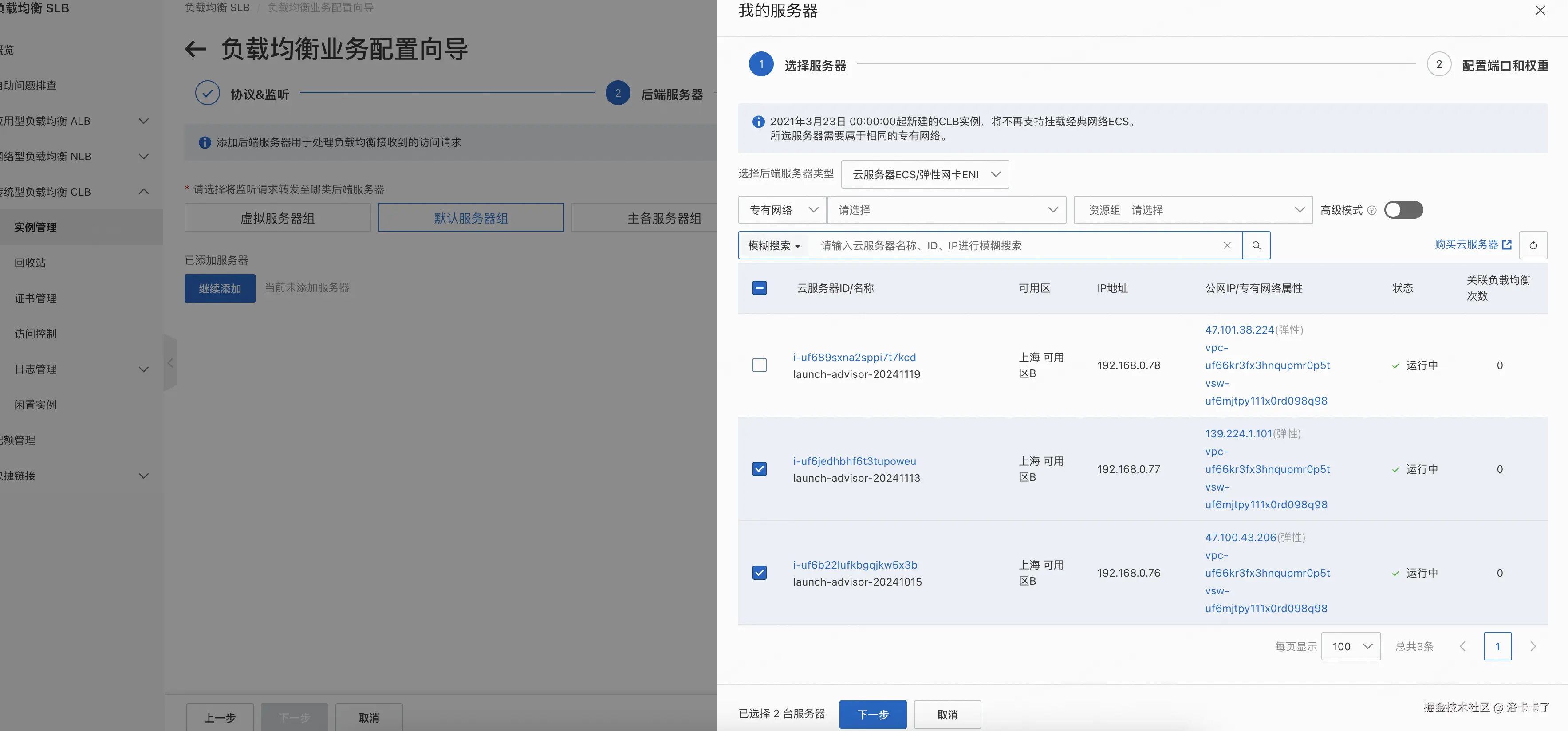Click the help icon next to 高级模式
The height and width of the screenshot is (731, 1568).
pyautogui.click(x=1371, y=211)
